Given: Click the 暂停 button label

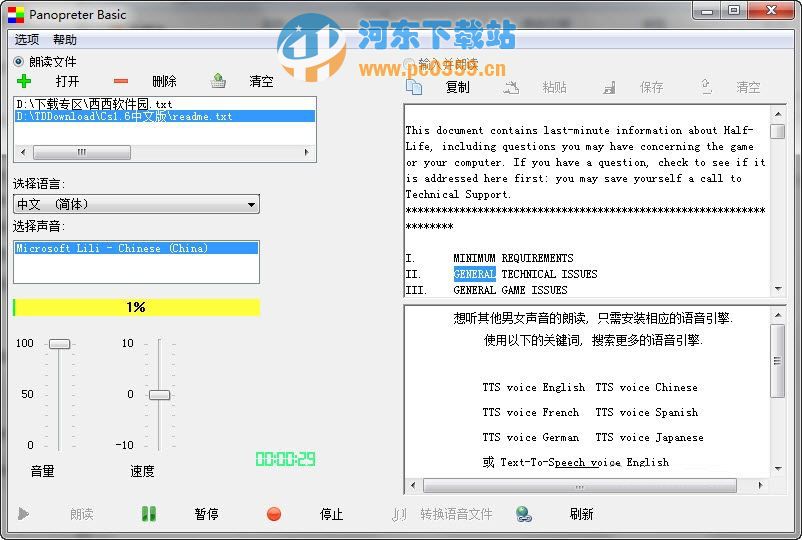Looking at the screenshot, I should tap(207, 514).
